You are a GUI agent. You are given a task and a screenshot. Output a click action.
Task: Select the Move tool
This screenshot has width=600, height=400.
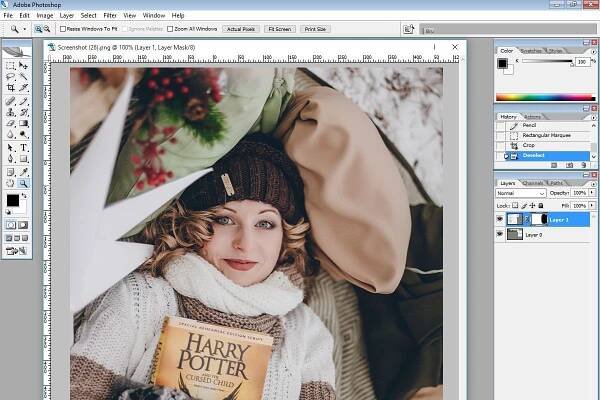click(x=24, y=64)
